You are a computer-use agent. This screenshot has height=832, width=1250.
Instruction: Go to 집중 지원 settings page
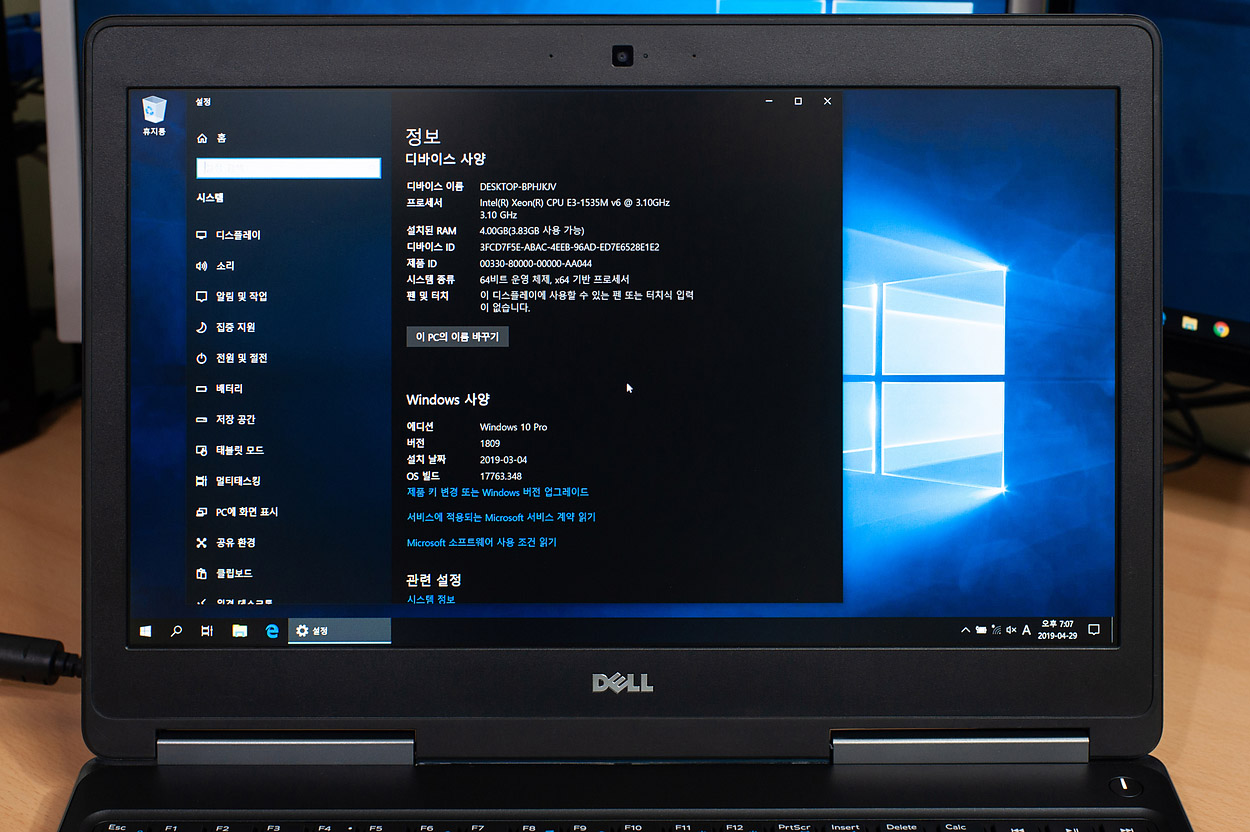point(235,327)
